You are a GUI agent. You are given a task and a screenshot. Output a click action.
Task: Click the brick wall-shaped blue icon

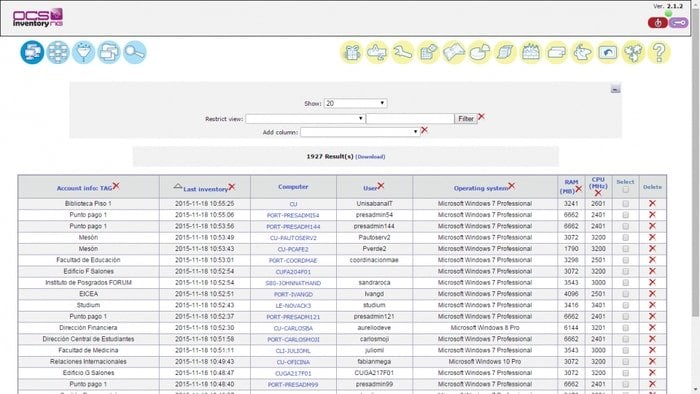tap(58, 52)
